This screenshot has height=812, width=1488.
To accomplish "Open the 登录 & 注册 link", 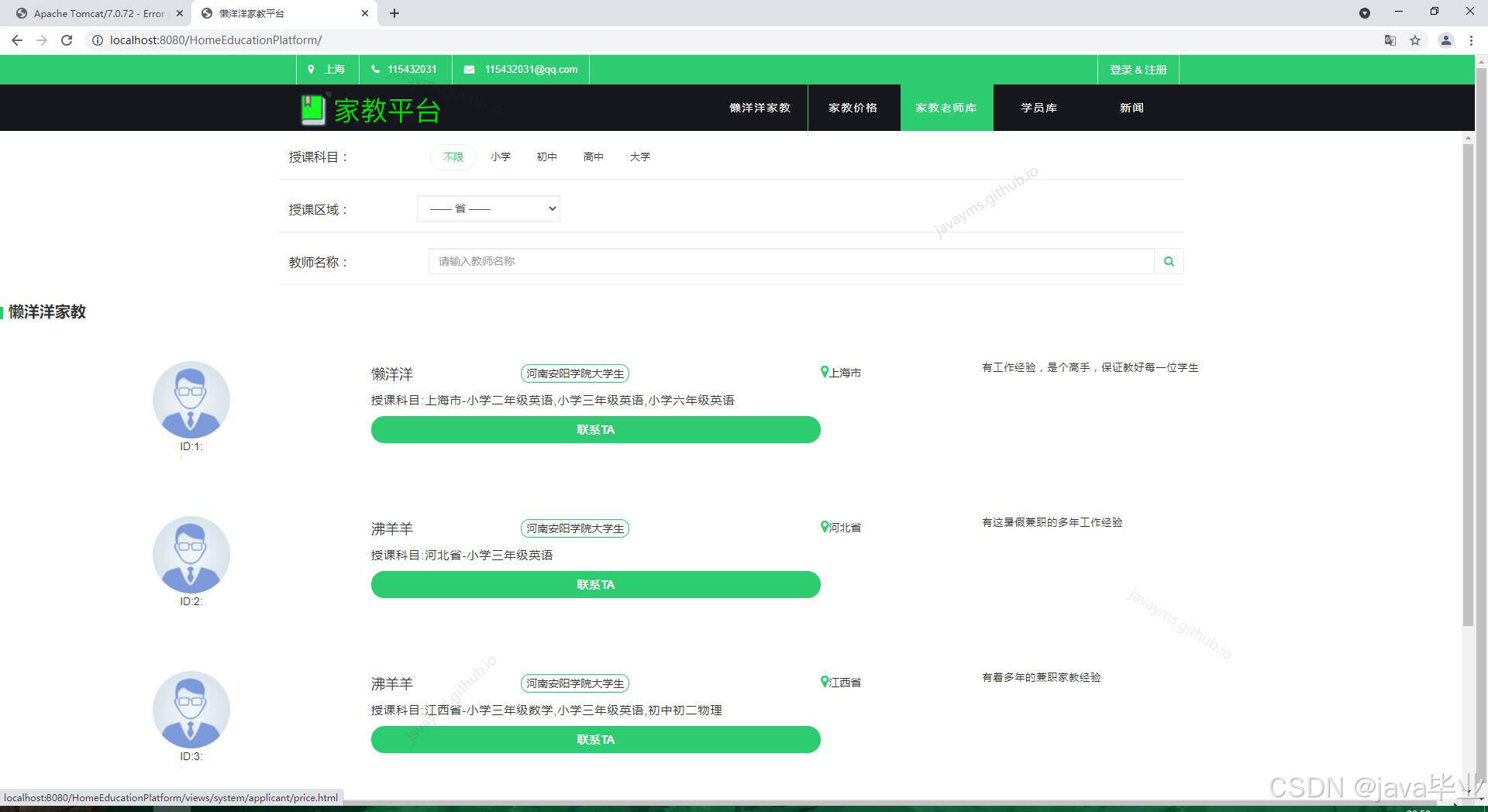I will click(x=1137, y=69).
